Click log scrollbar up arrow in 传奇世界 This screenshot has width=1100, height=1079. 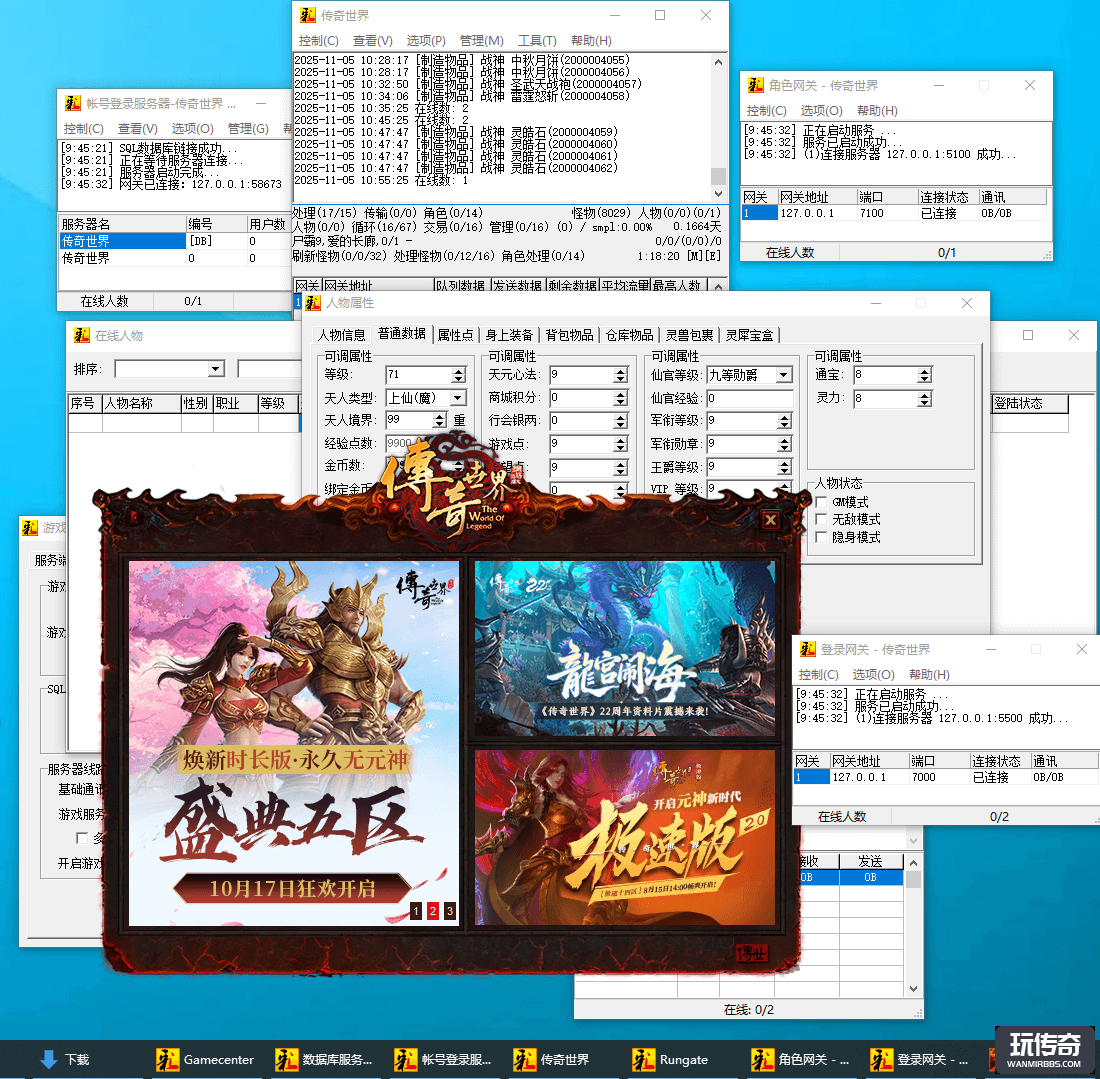pyautogui.click(x=718, y=62)
